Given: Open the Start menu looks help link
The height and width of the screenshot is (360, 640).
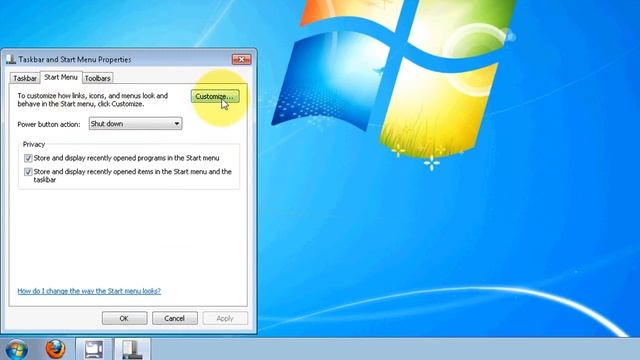Looking at the screenshot, I should (89, 291).
